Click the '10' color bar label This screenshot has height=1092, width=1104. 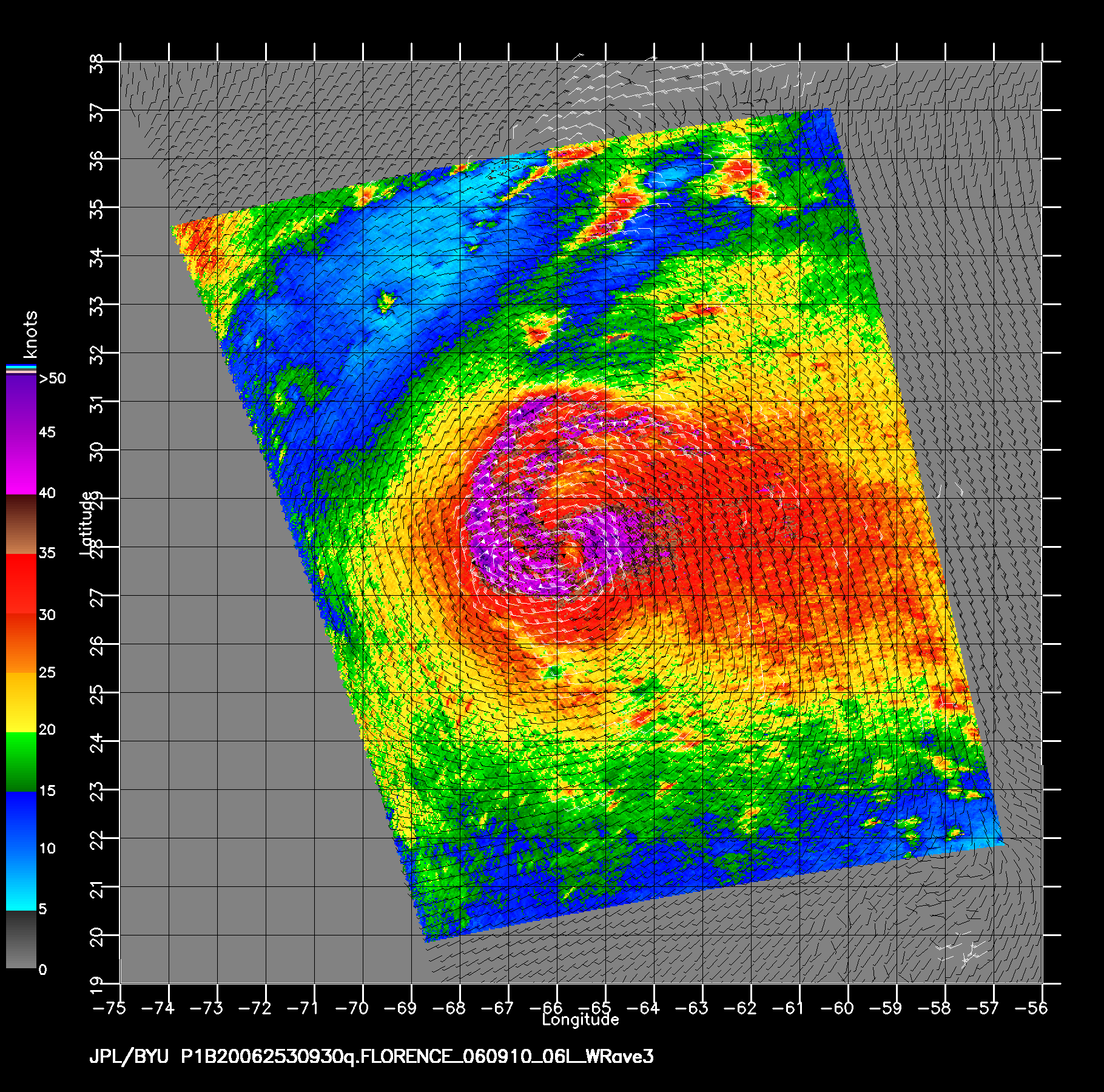[x=47, y=849]
